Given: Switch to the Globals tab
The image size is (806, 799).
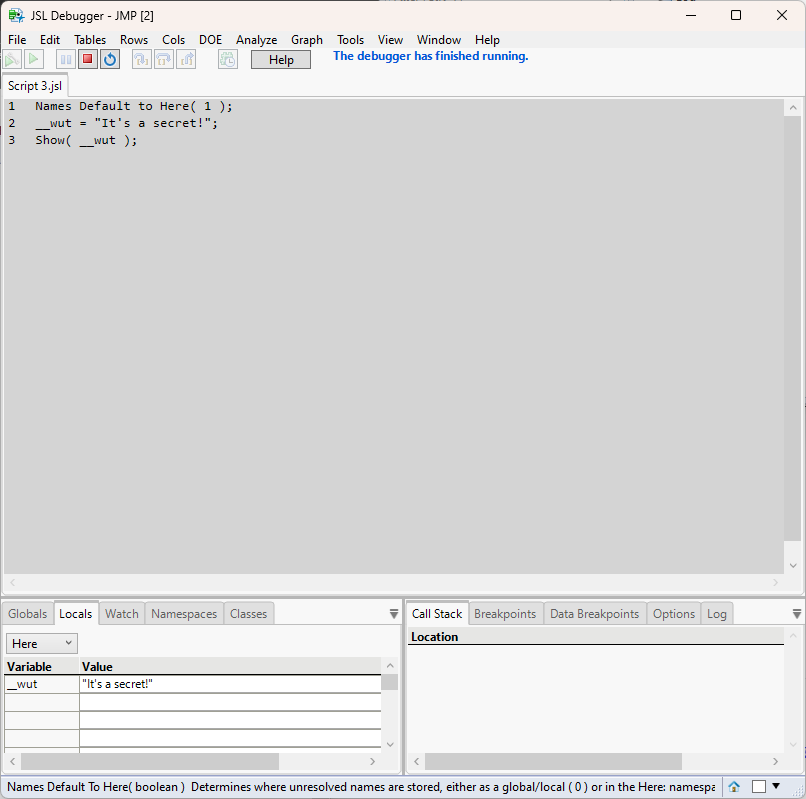Looking at the screenshot, I should pos(27,613).
